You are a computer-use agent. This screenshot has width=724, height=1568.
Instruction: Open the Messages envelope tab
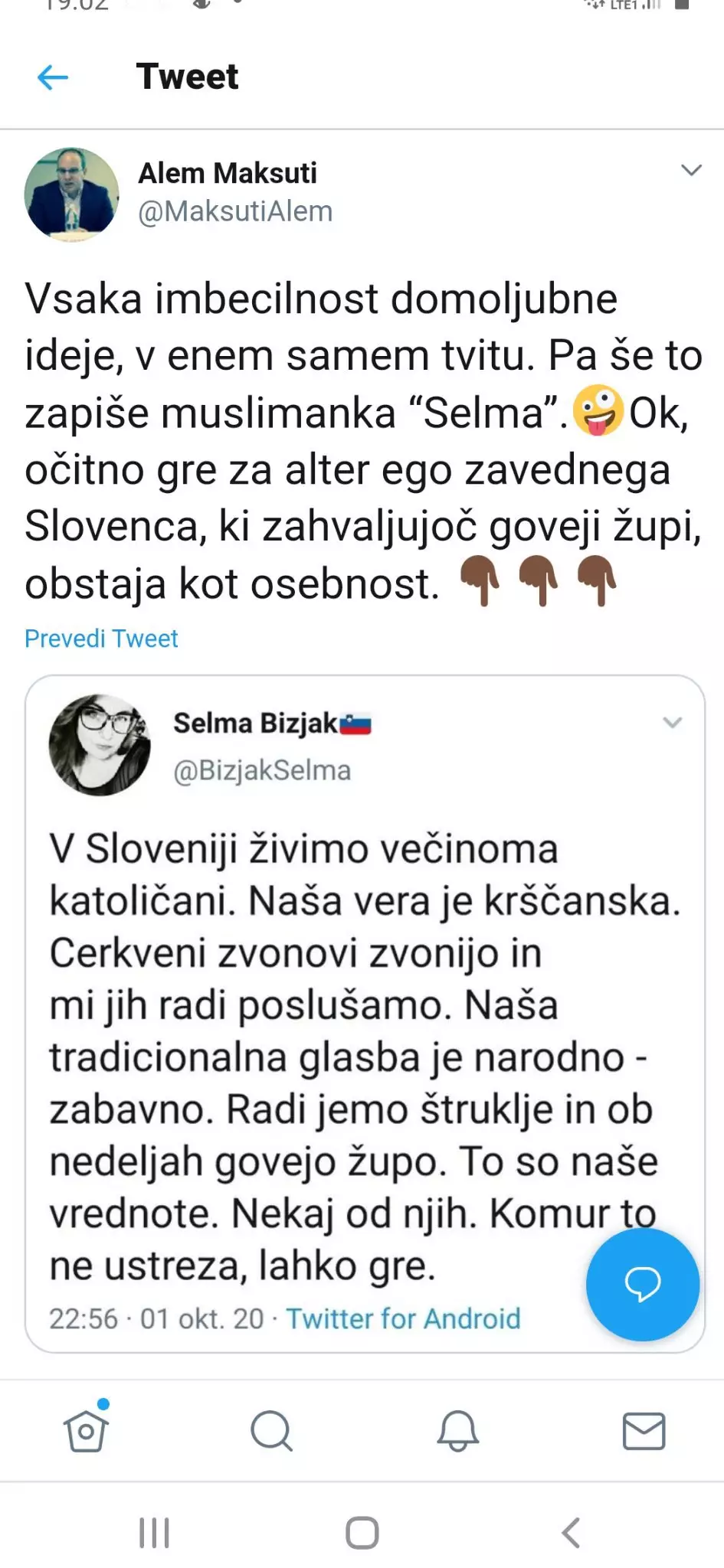(x=644, y=1430)
